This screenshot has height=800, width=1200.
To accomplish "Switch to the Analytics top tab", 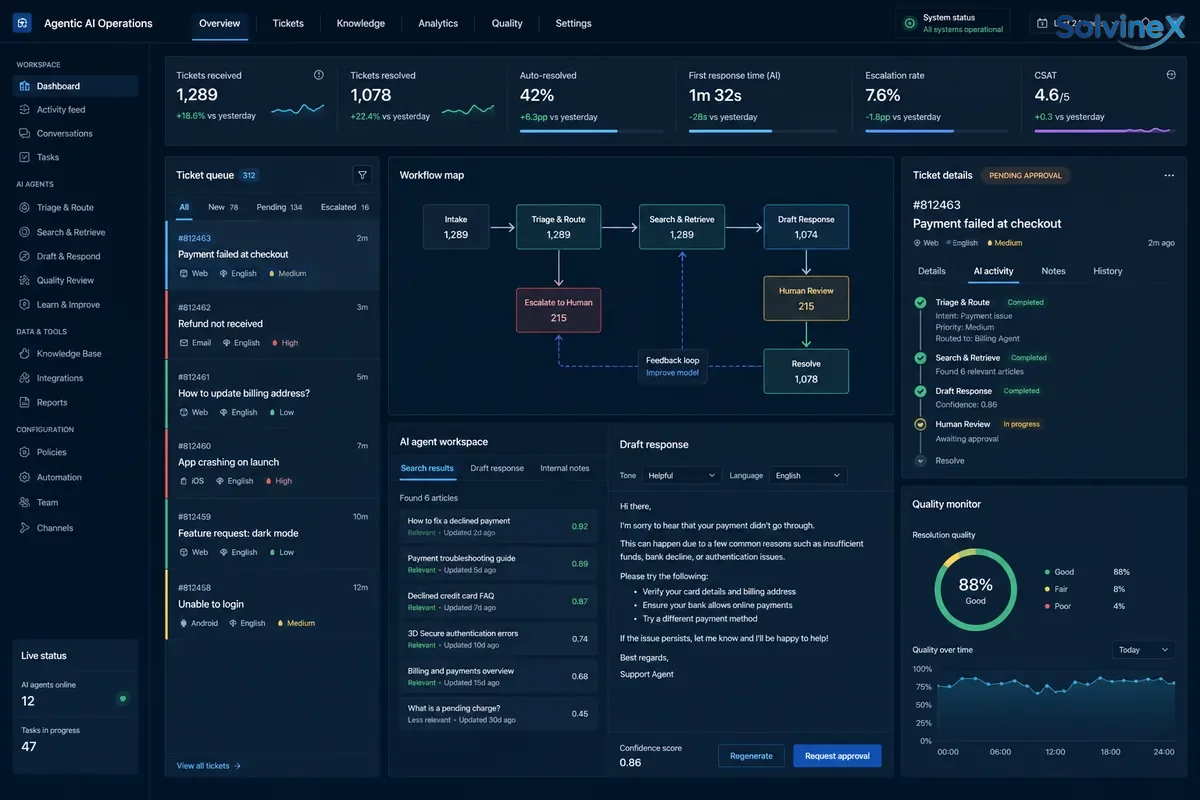I will (x=438, y=23).
